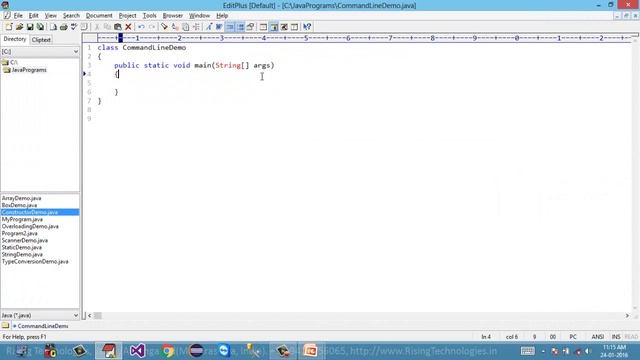Screen dimensions: 640x360
Task: Open the Replace toolbar icon
Action: coord(175,27)
